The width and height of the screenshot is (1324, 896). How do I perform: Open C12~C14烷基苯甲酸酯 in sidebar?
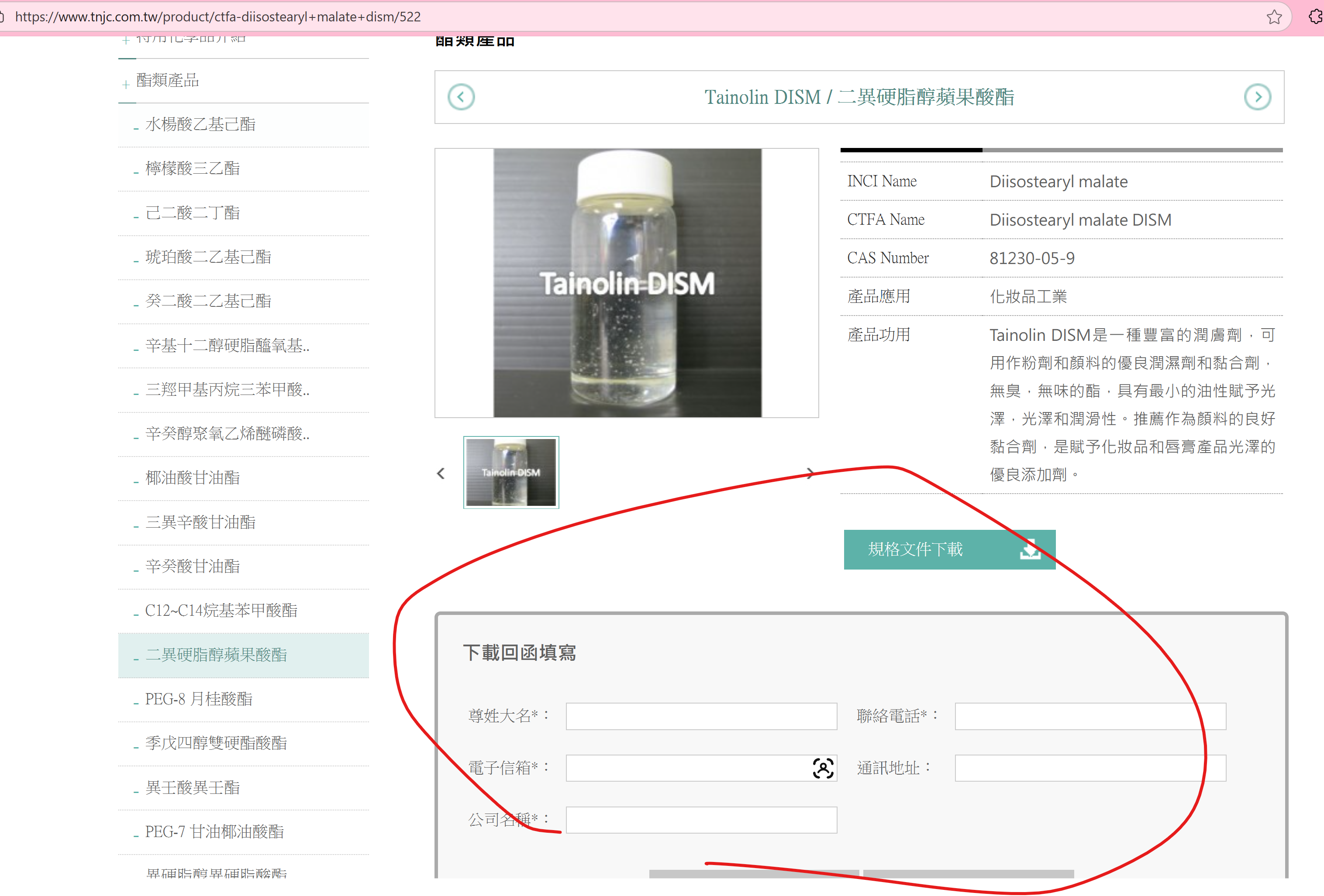point(221,610)
